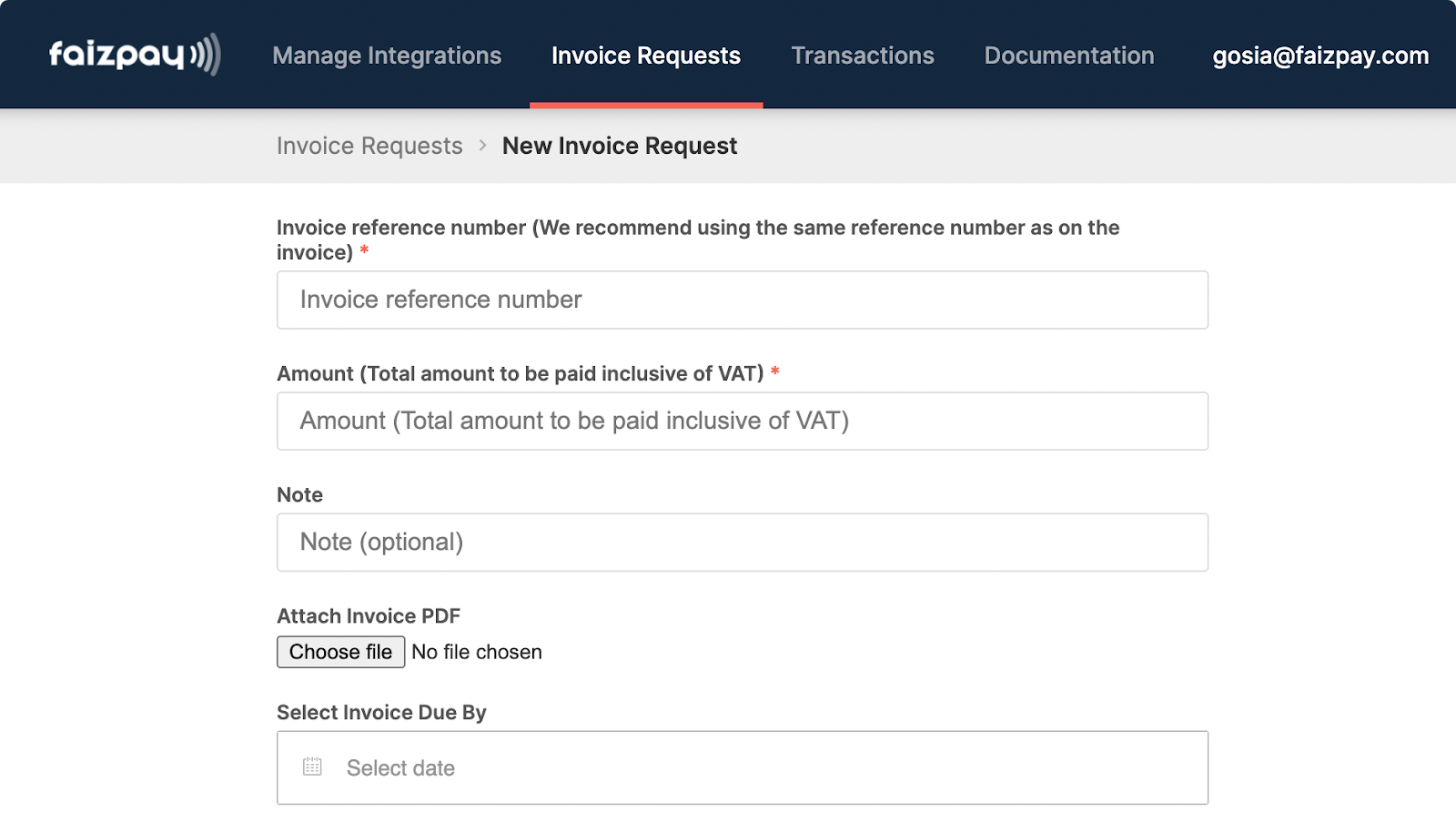
Task: Go to Transactions in navigation
Action: pos(862,56)
